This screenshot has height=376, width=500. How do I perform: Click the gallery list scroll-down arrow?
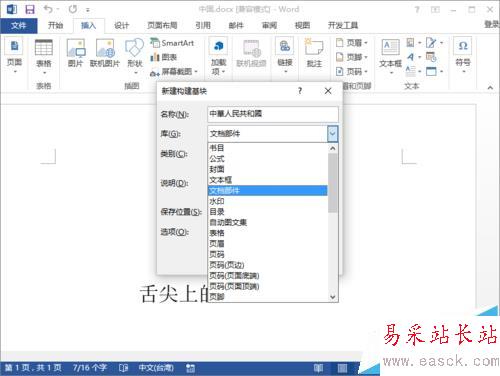333,297
